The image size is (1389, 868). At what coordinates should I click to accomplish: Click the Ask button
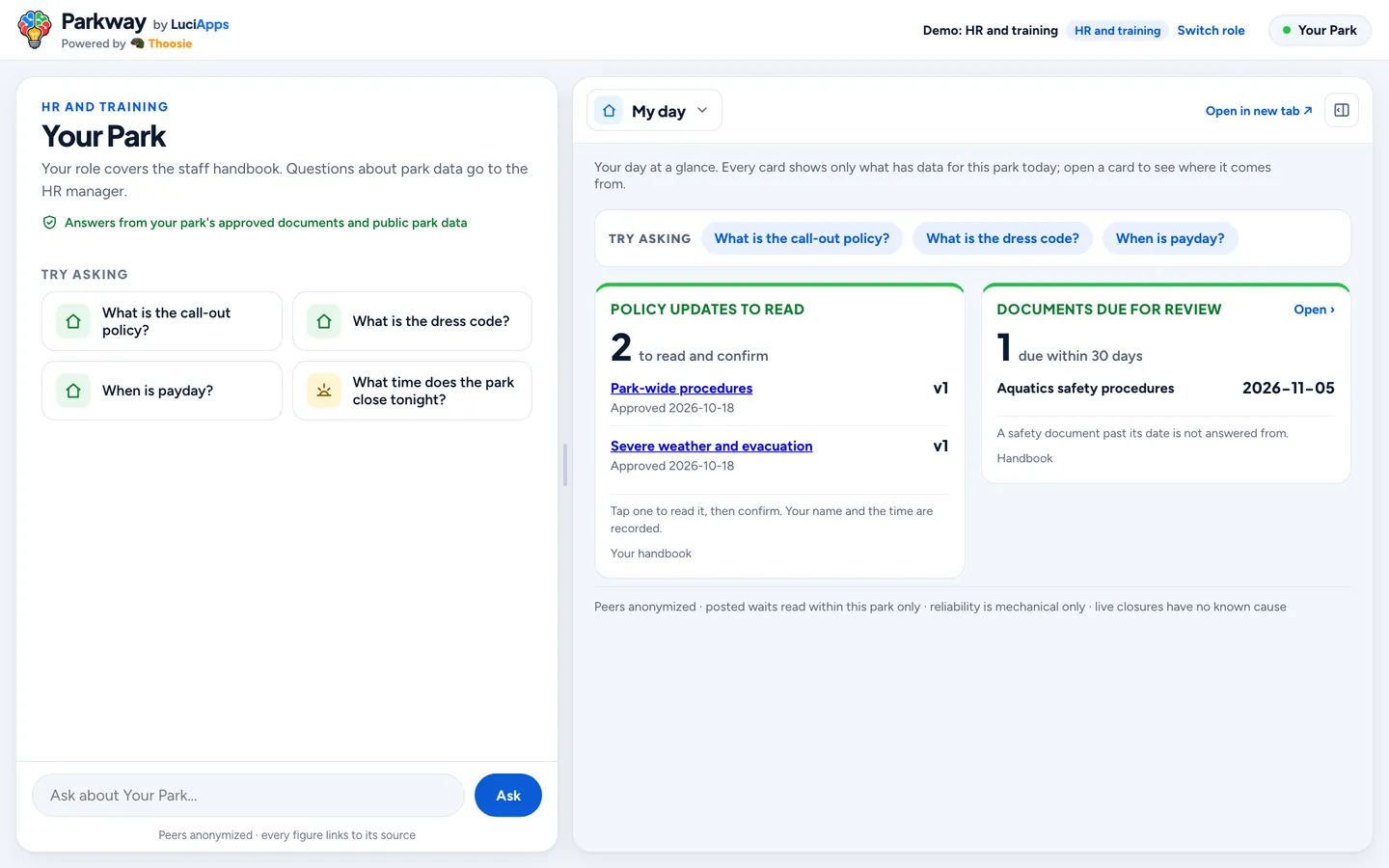tap(508, 796)
